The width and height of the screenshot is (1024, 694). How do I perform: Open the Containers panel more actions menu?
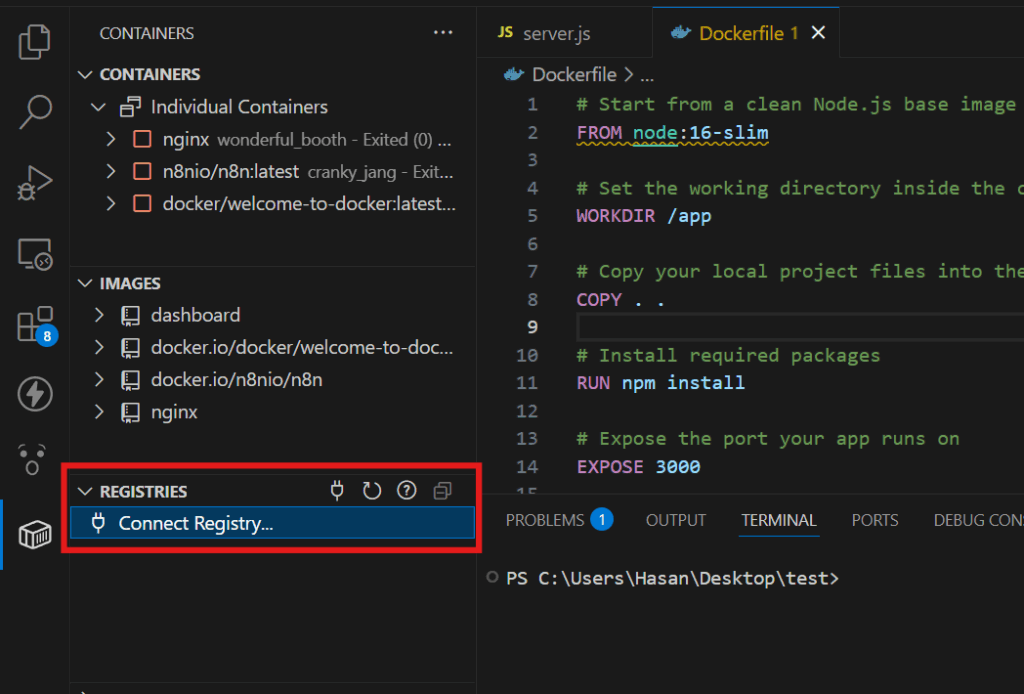point(443,33)
